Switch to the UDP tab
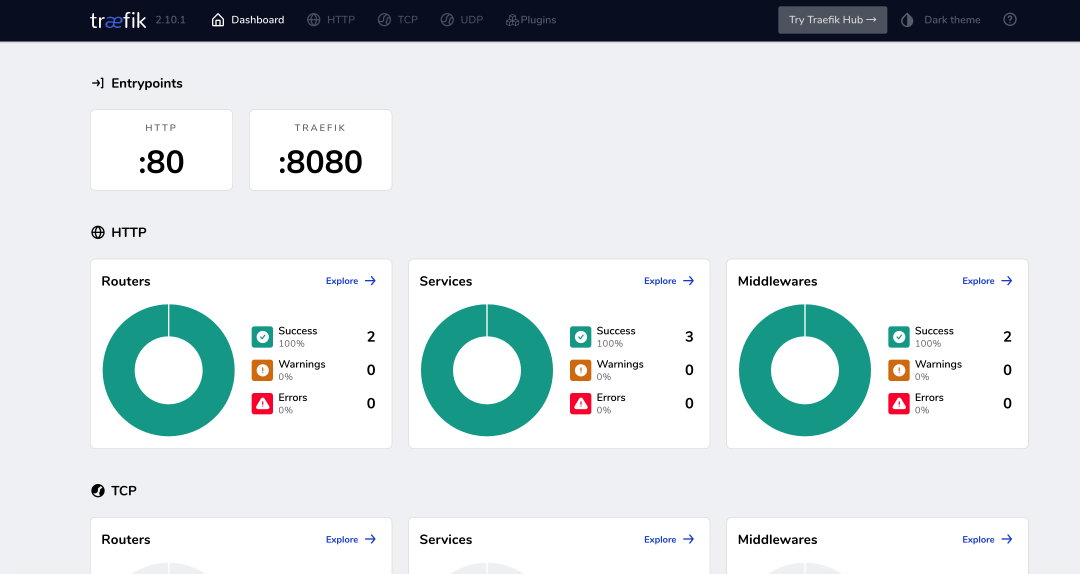The height and width of the screenshot is (574, 1080). (461, 20)
